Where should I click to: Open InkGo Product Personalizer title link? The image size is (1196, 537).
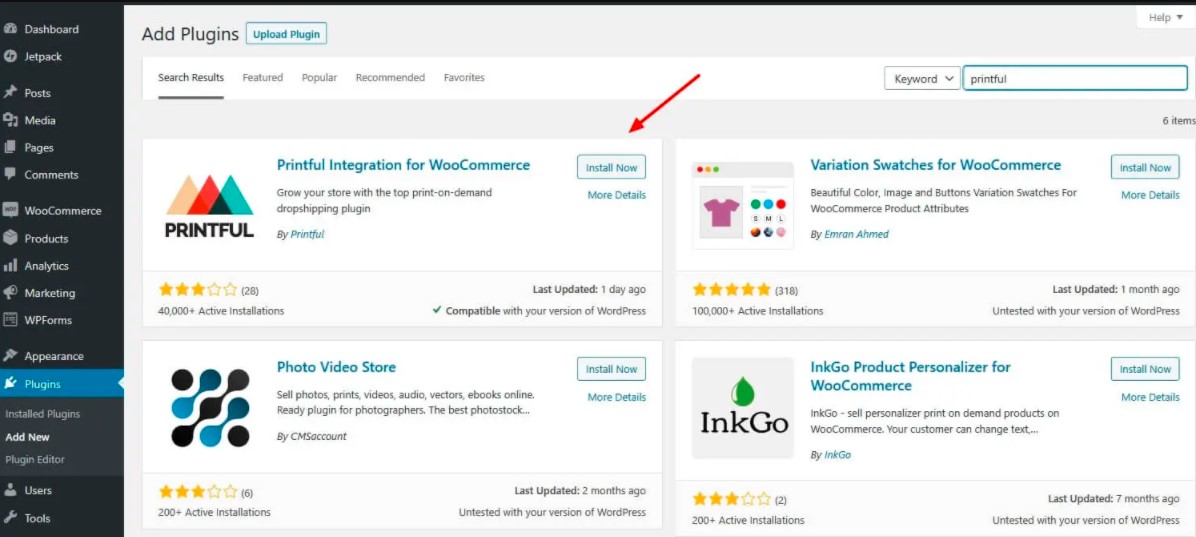point(911,376)
